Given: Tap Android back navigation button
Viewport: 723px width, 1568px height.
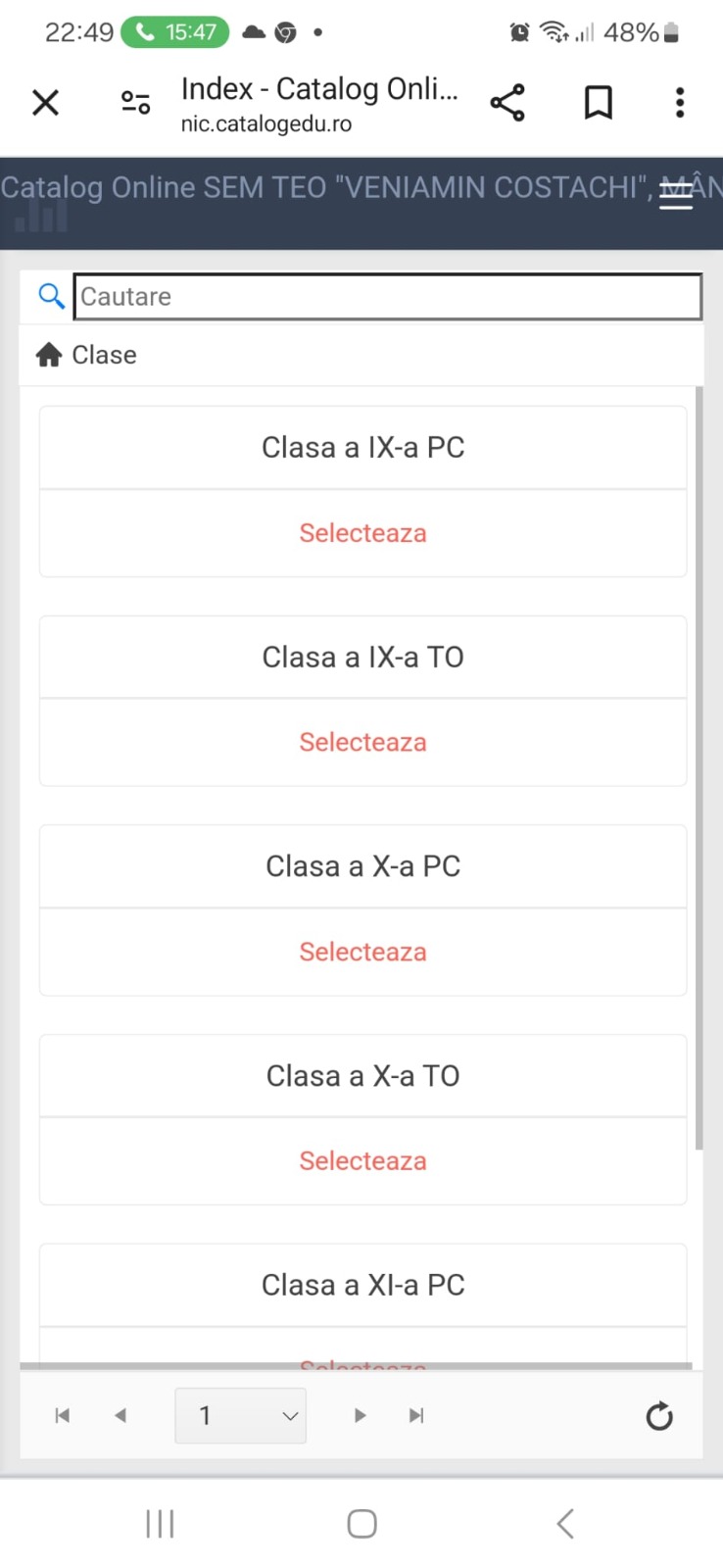Looking at the screenshot, I should pyautogui.click(x=565, y=1524).
